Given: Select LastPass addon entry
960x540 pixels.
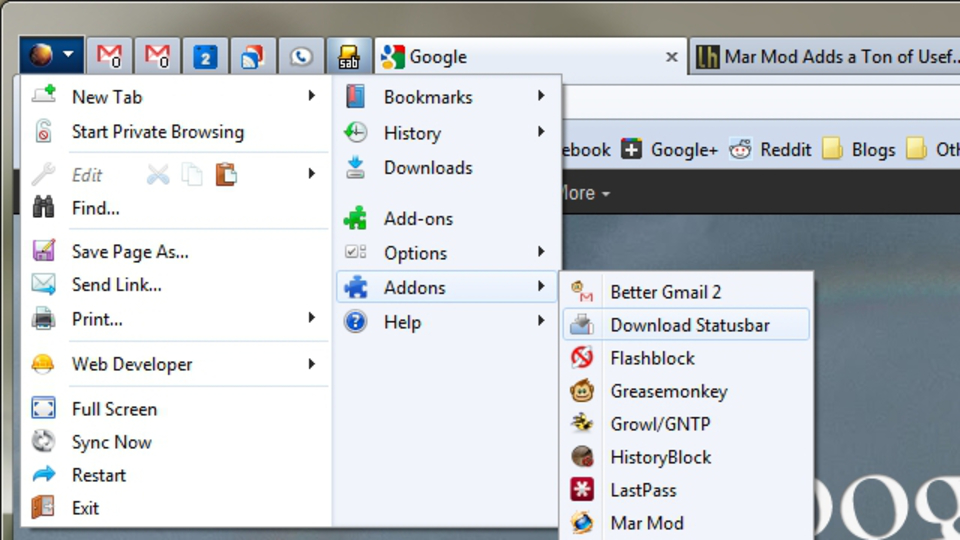Looking at the screenshot, I should [686, 490].
